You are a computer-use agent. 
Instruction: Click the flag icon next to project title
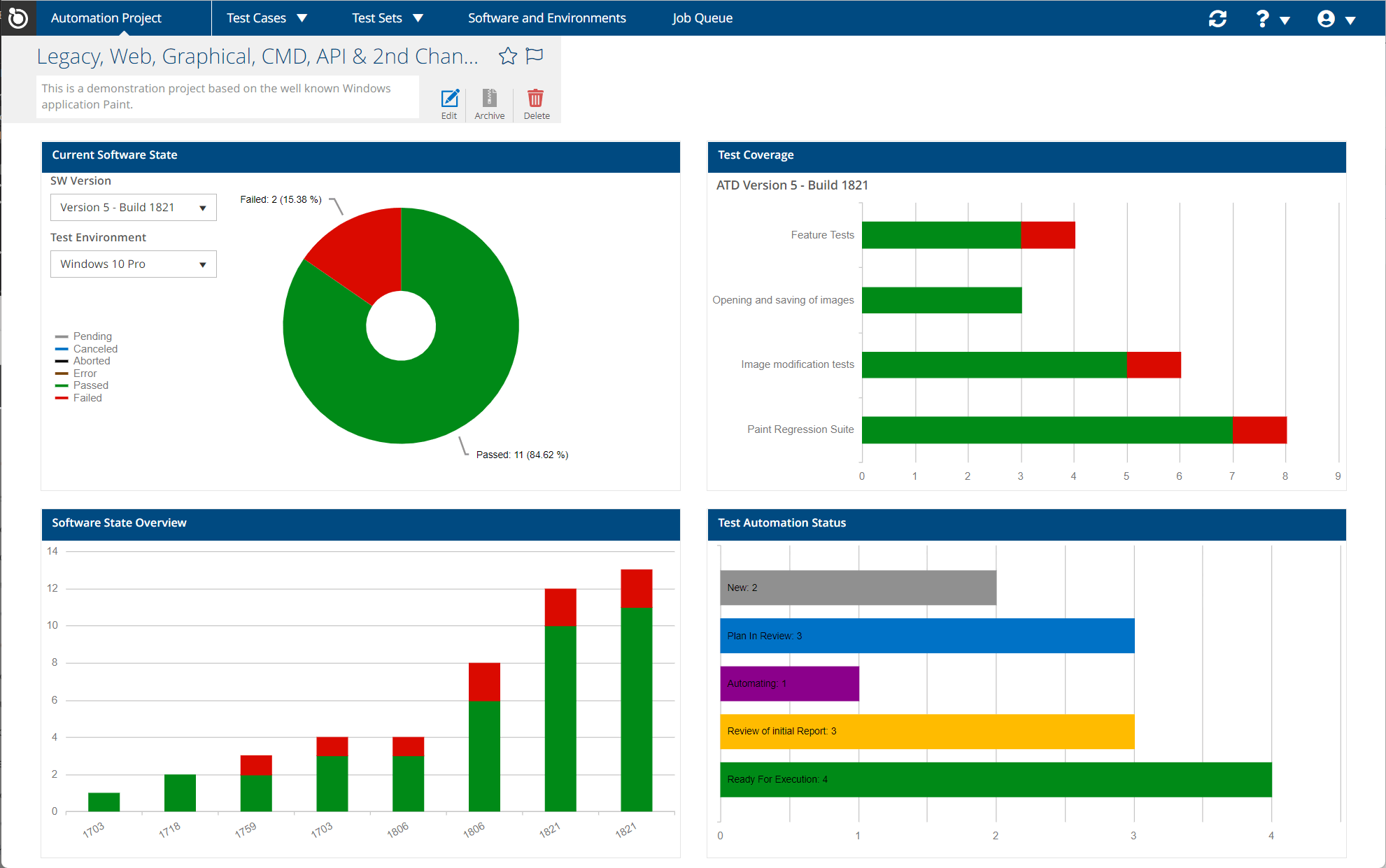point(535,56)
